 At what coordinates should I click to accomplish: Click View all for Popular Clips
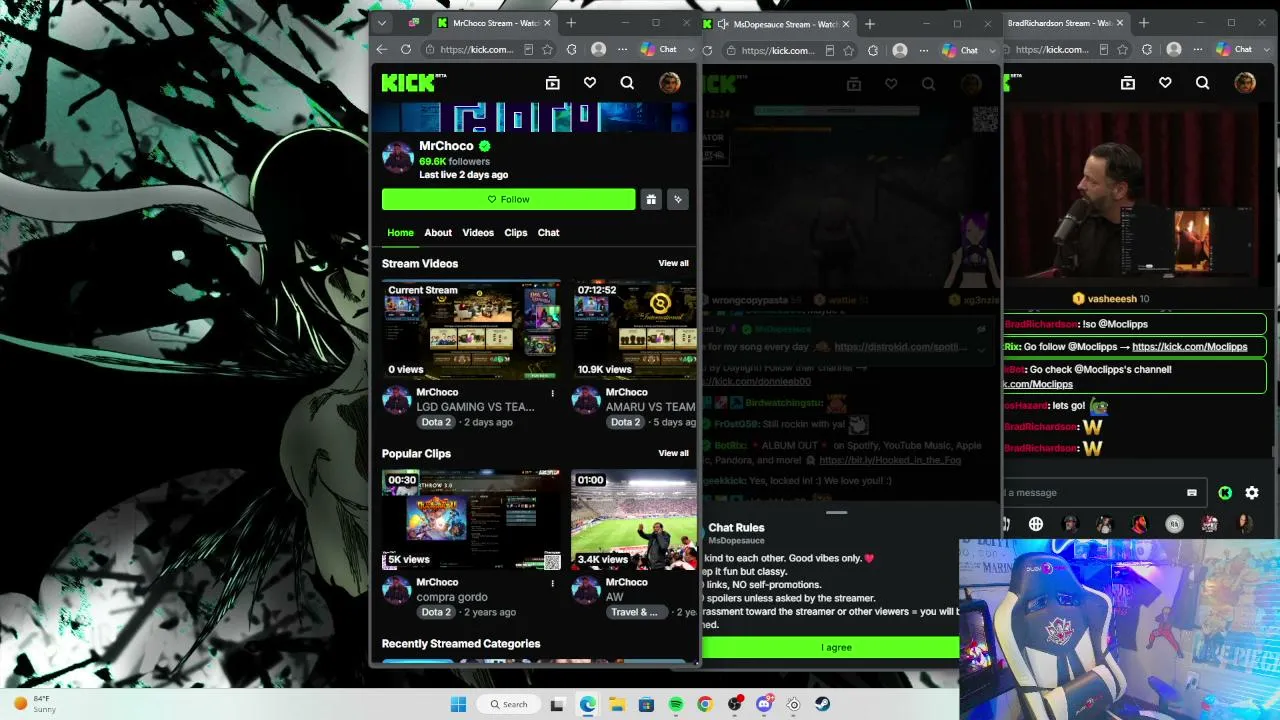click(673, 453)
